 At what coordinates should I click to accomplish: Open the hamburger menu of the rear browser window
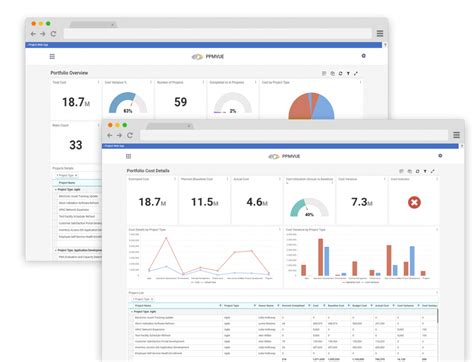380,33
